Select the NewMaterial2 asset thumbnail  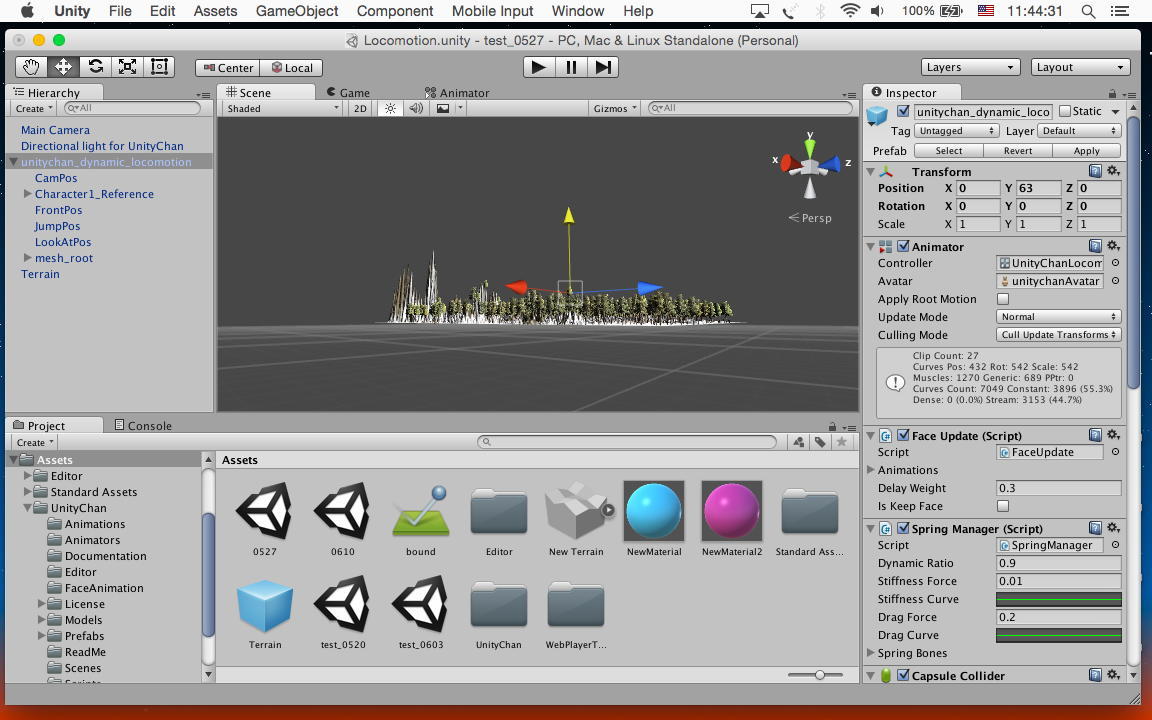732,511
